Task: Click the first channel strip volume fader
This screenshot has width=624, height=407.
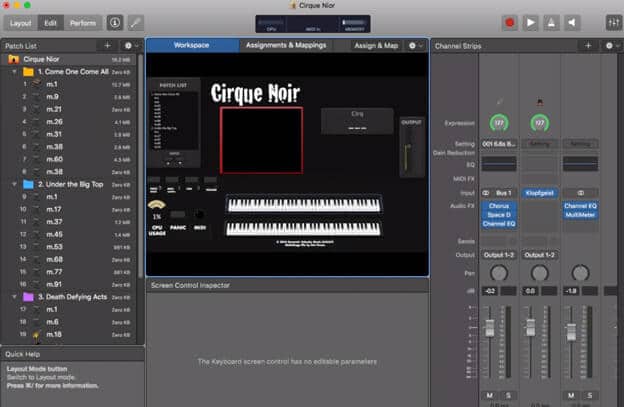Action: pos(490,328)
